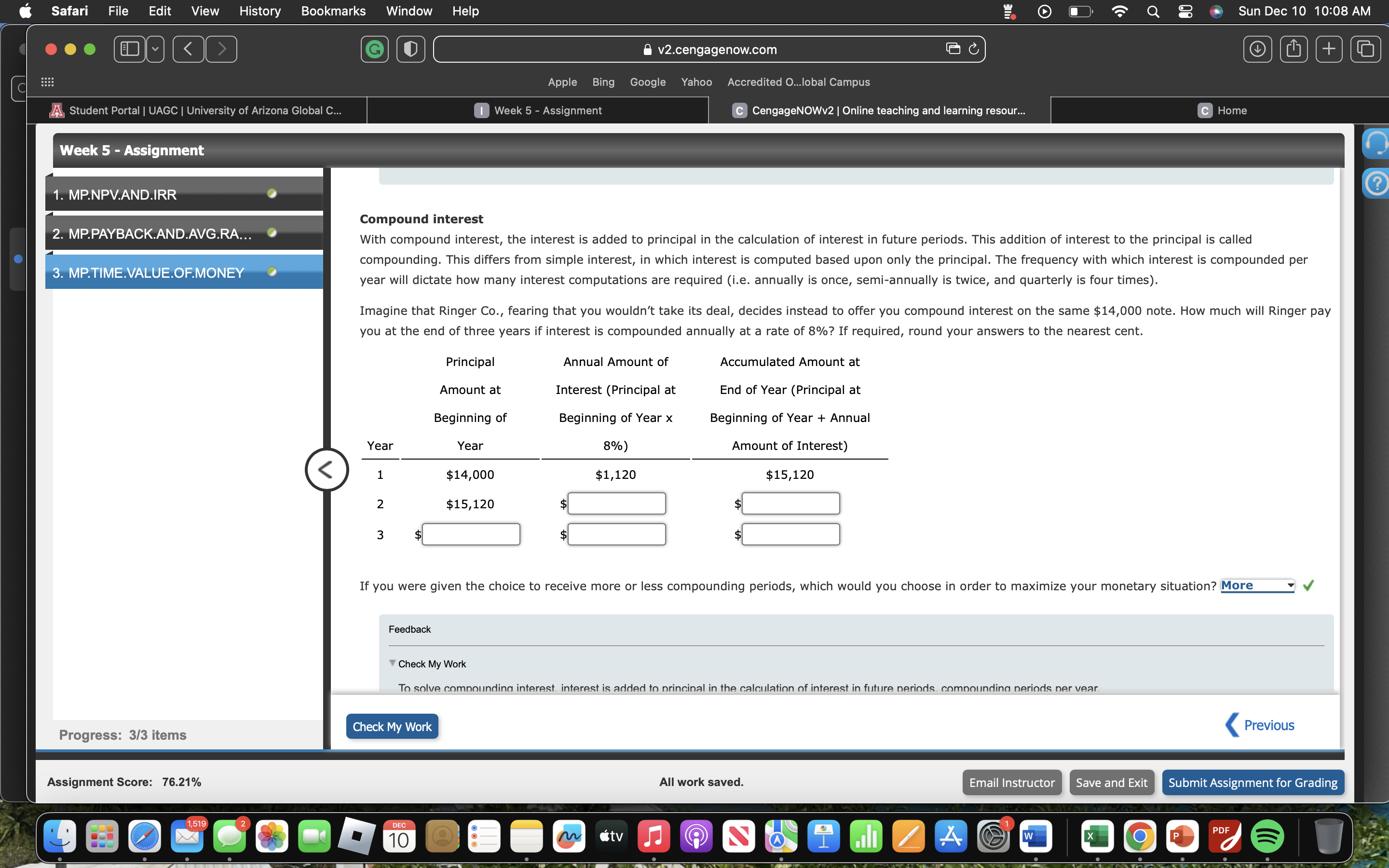Click the Safari share/export icon
This screenshot has width=1389, height=868.
click(x=1293, y=48)
